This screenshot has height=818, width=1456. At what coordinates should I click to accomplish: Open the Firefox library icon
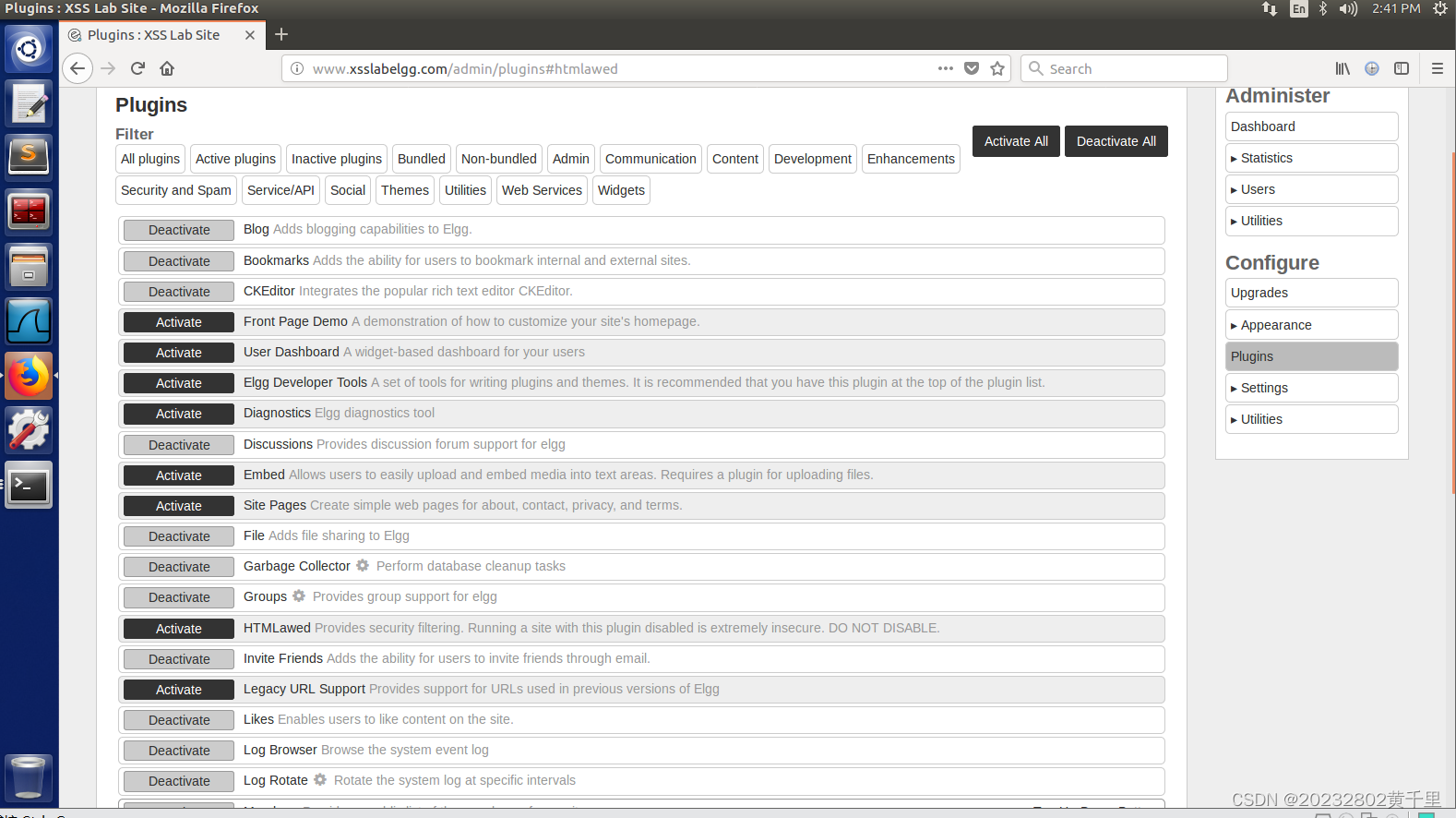click(x=1343, y=68)
